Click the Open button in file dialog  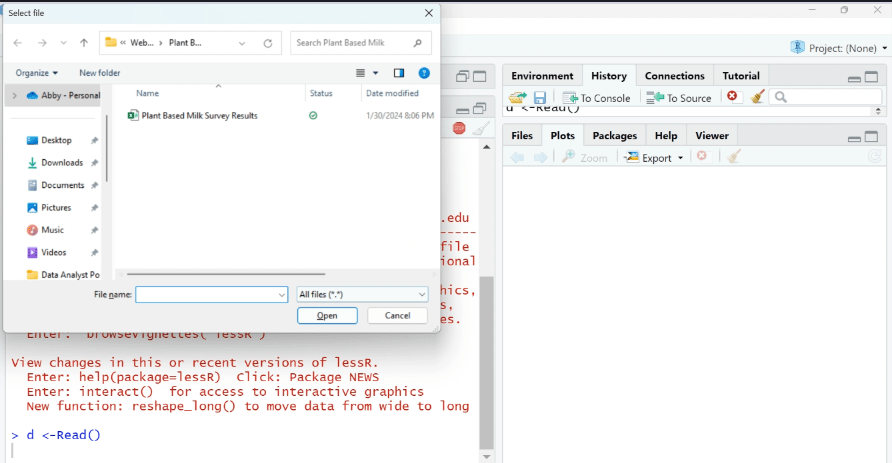(x=327, y=316)
